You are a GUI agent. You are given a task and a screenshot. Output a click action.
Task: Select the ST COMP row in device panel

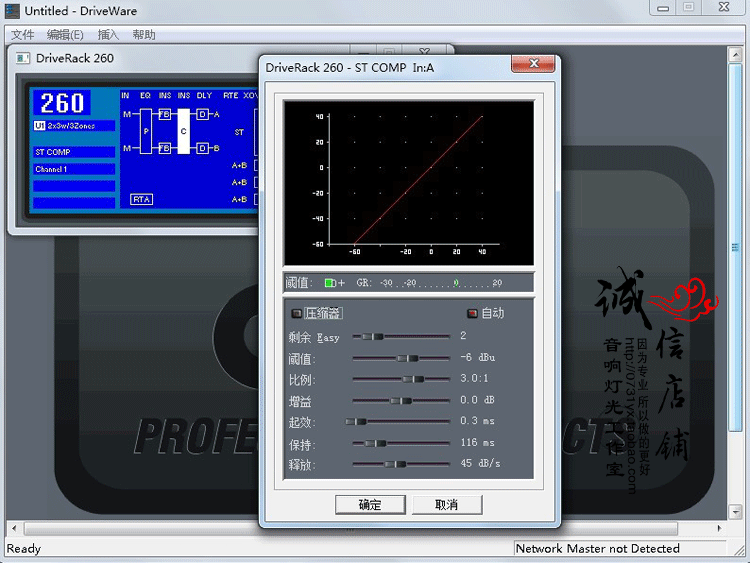(74, 152)
